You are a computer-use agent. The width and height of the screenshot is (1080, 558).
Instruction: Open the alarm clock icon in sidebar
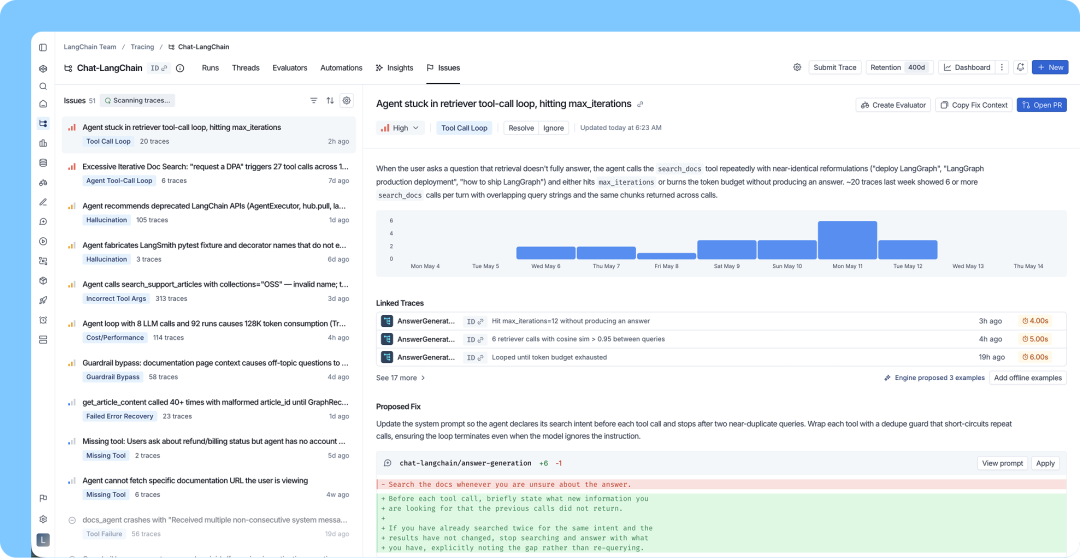coord(43,320)
